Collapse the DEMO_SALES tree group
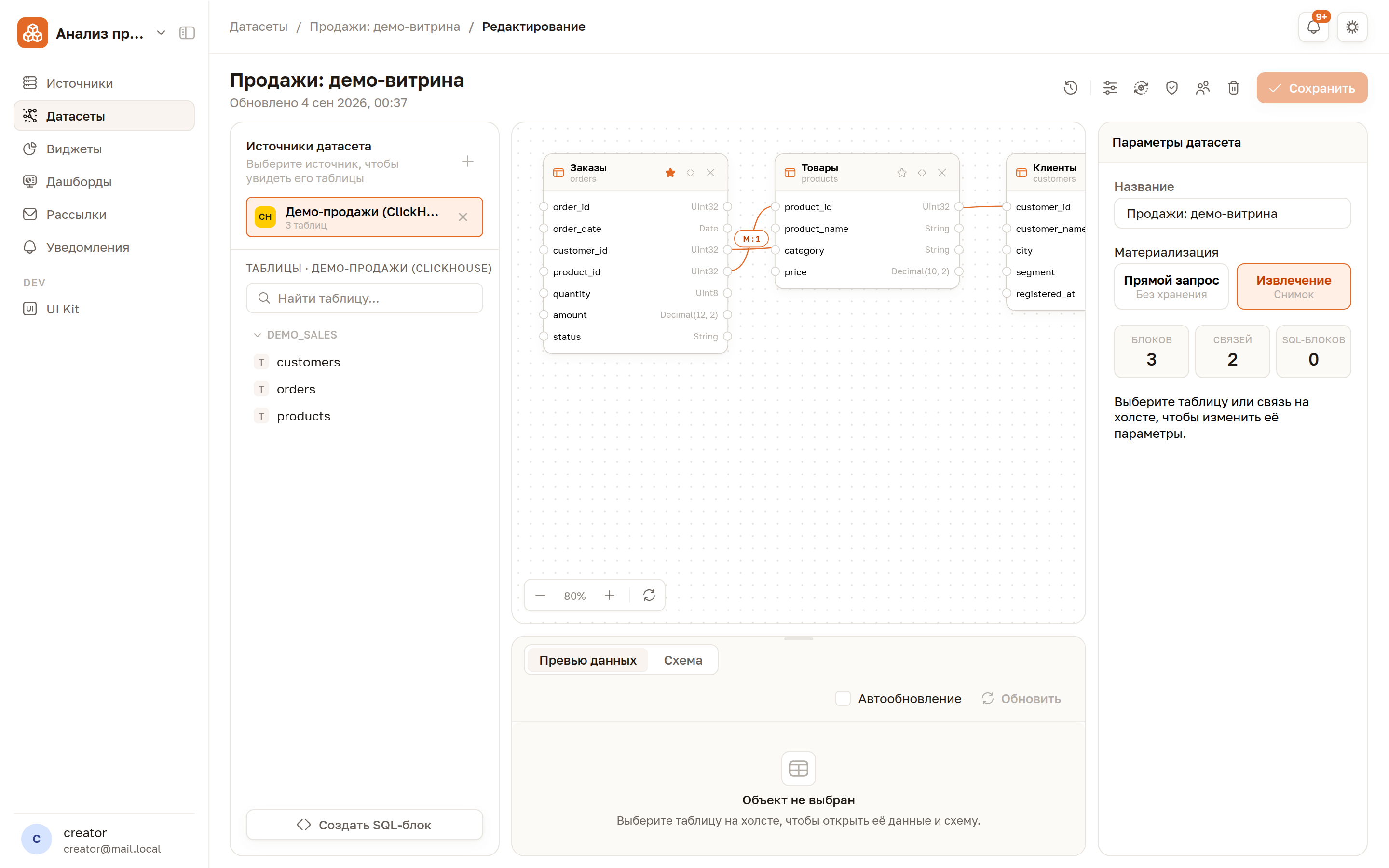1389x868 pixels. [257, 335]
